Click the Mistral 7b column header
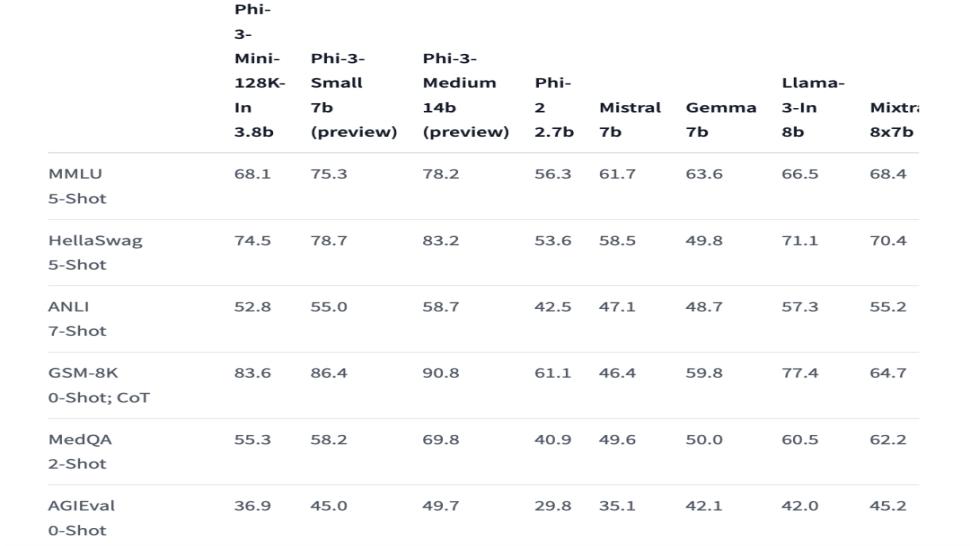The image size is (970, 546). click(x=630, y=119)
